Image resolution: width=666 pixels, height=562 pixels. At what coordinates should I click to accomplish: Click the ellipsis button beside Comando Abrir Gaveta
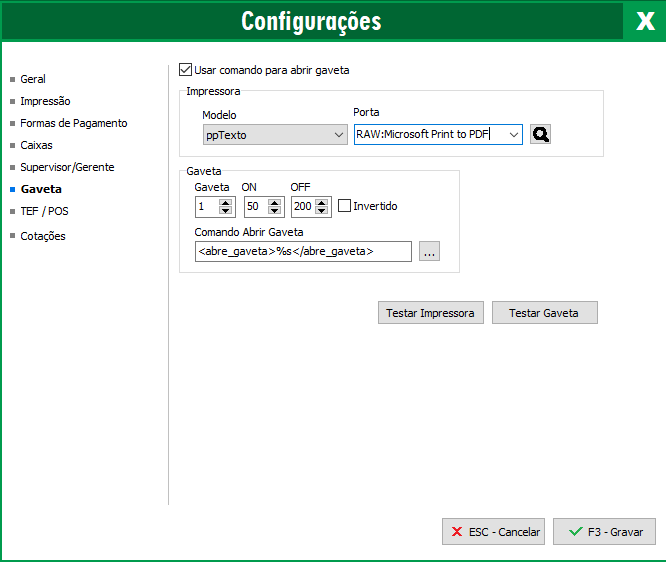coord(429,252)
